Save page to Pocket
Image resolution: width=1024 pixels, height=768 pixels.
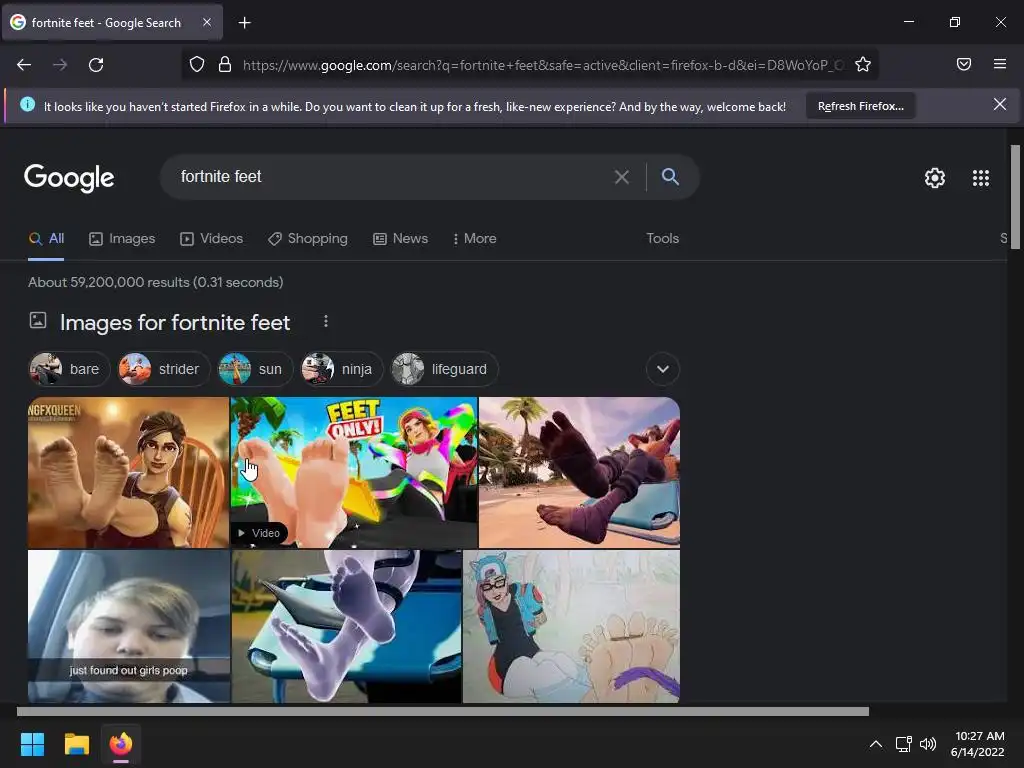click(964, 64)
